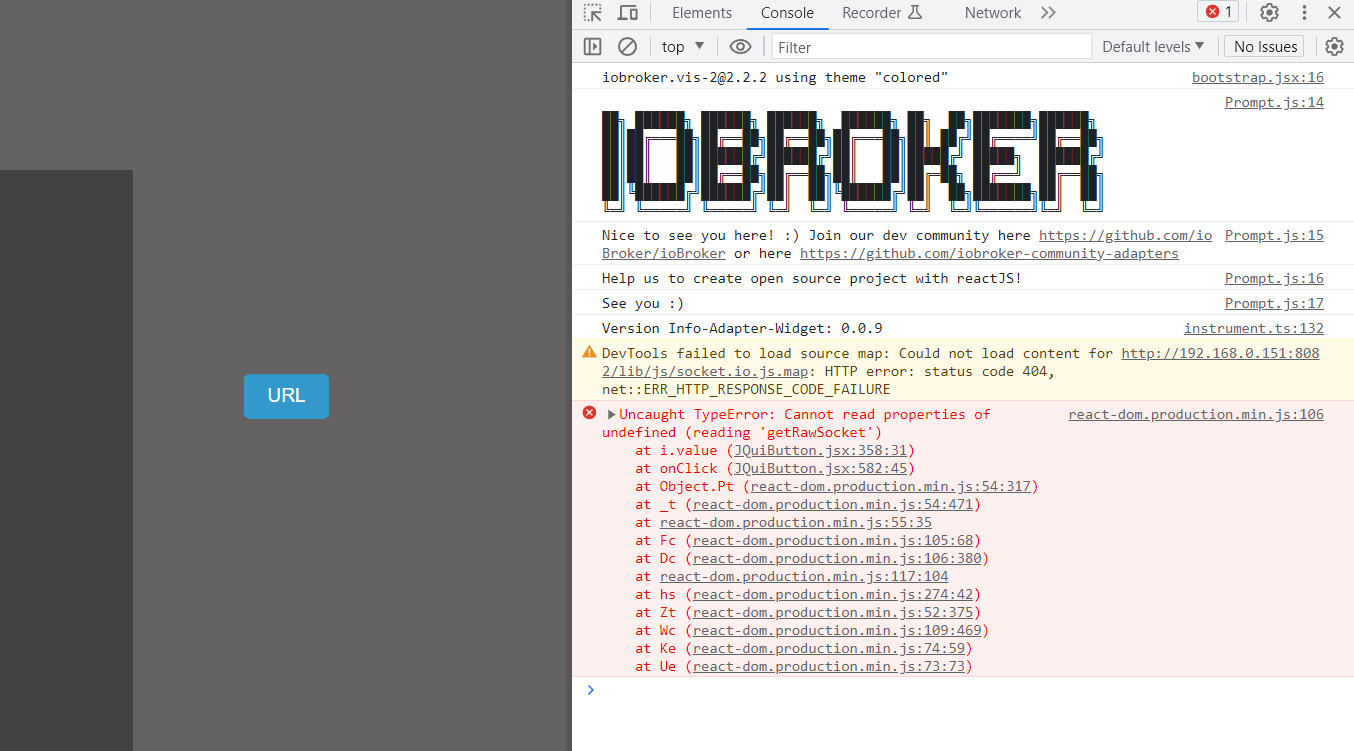
Task: Open the Default levels dropdown
Action: click(1153, 46)
